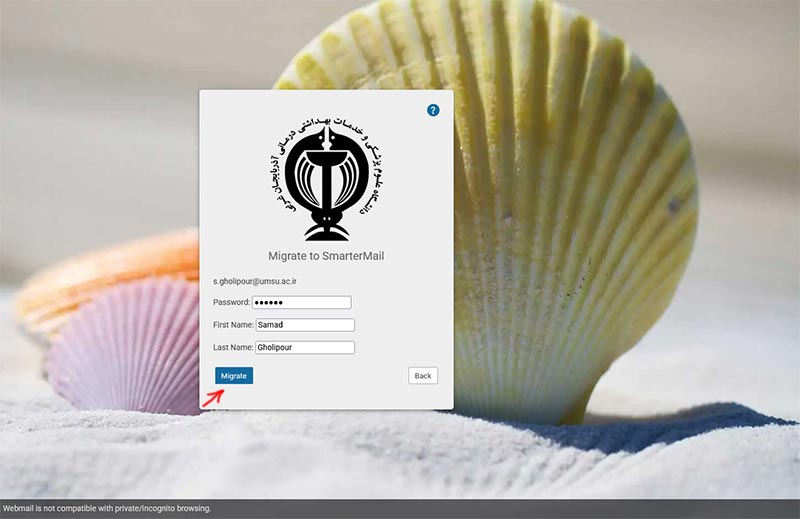Click the Migrate to SmarterMail heading
This screenshot has width=800, height=519.
(326, 256)
